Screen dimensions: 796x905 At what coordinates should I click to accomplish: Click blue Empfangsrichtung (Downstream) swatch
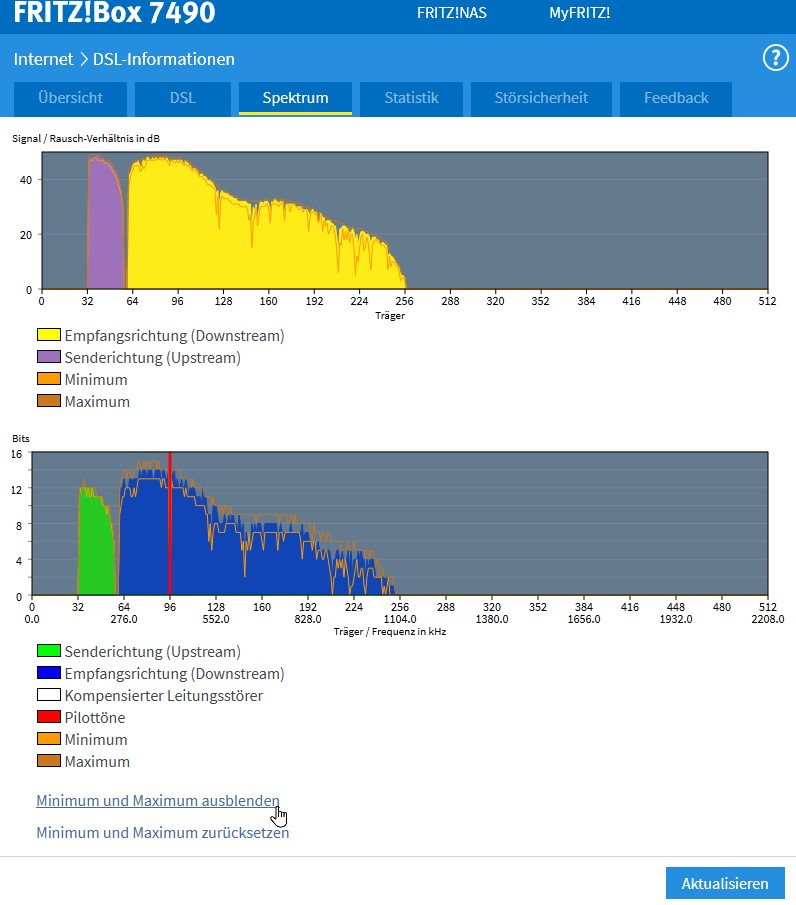49,672
